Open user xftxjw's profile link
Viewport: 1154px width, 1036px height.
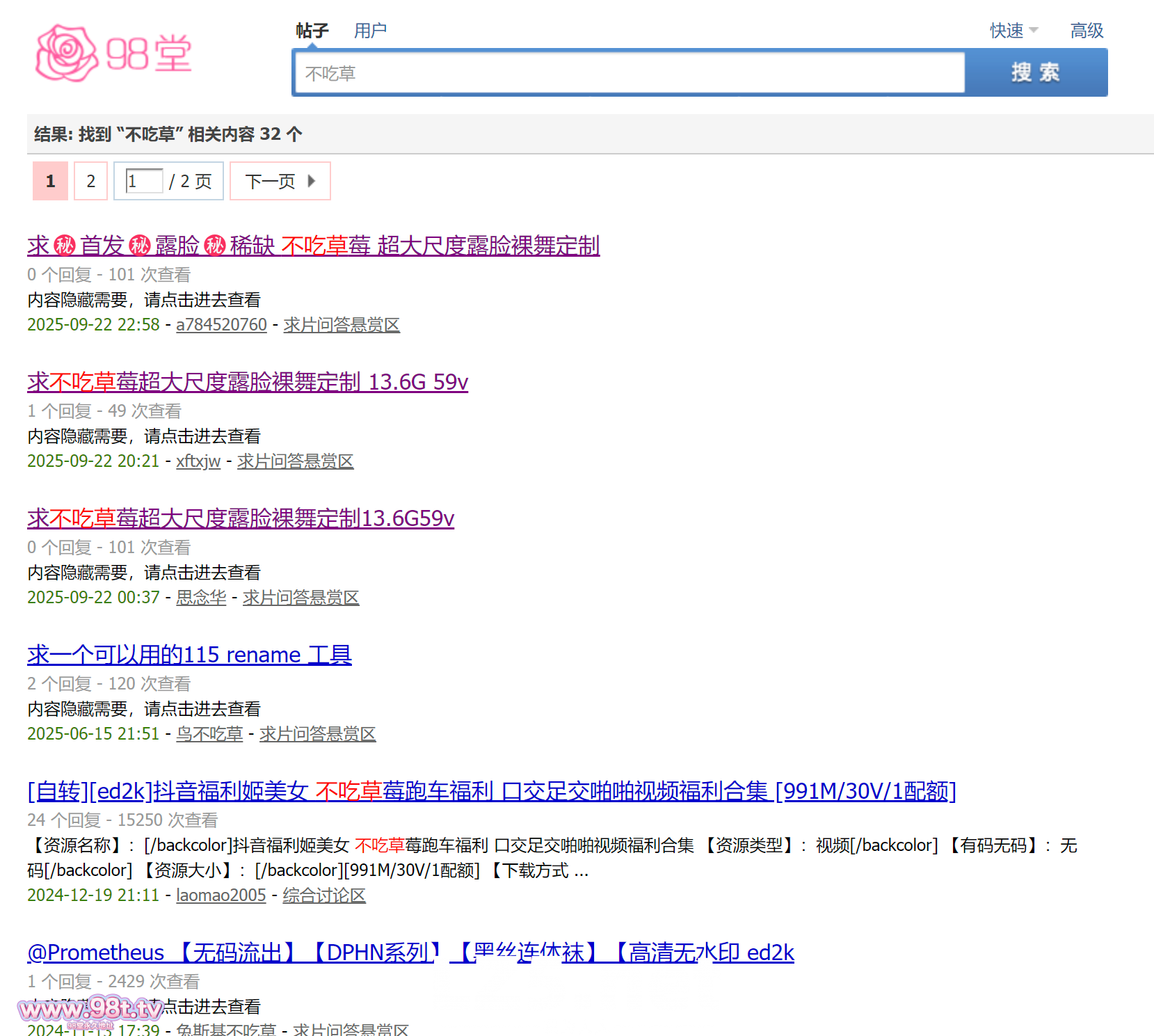(198, 461)
